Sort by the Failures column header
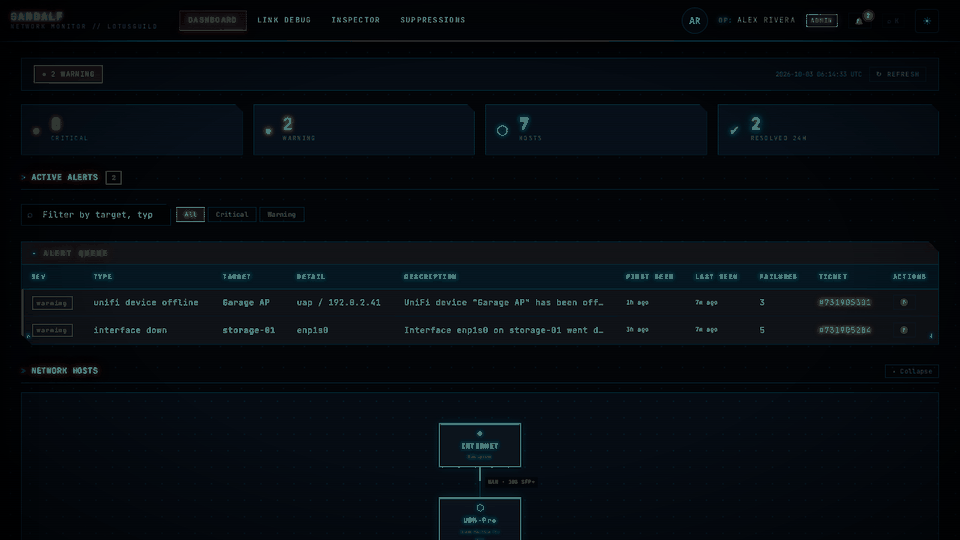The width and height of the screenshot is (960, 540). click(x=778, y=277)
